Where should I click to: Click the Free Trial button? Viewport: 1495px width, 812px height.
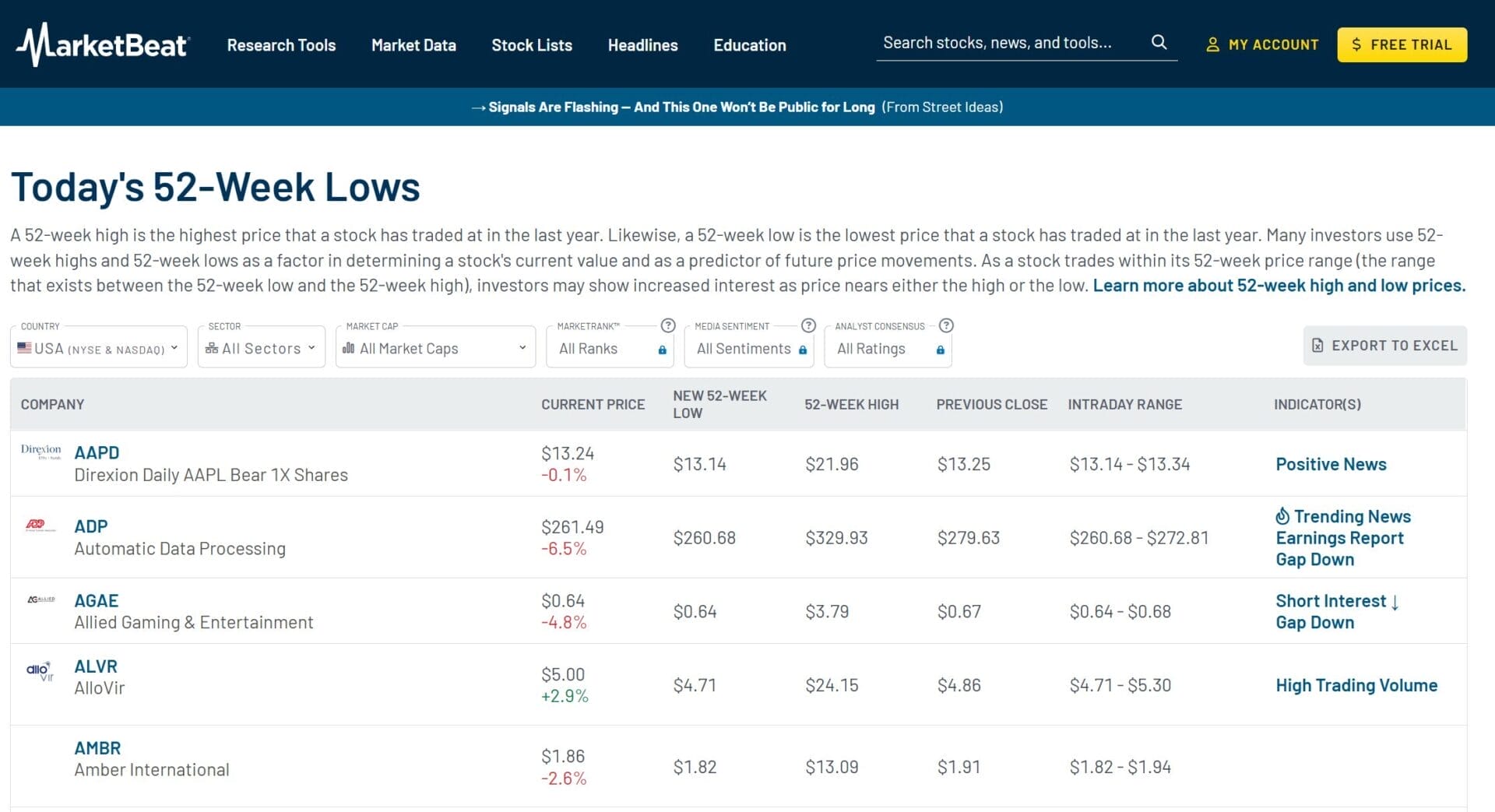tap(1402, 44)
